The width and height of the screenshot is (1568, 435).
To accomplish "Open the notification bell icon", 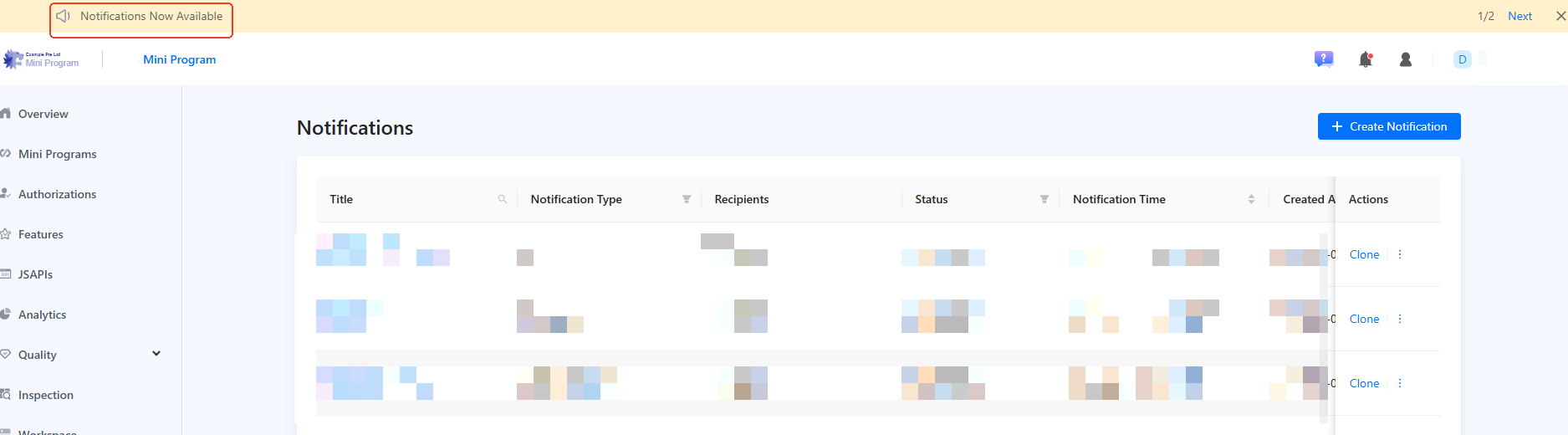I will coord(1366,59).
